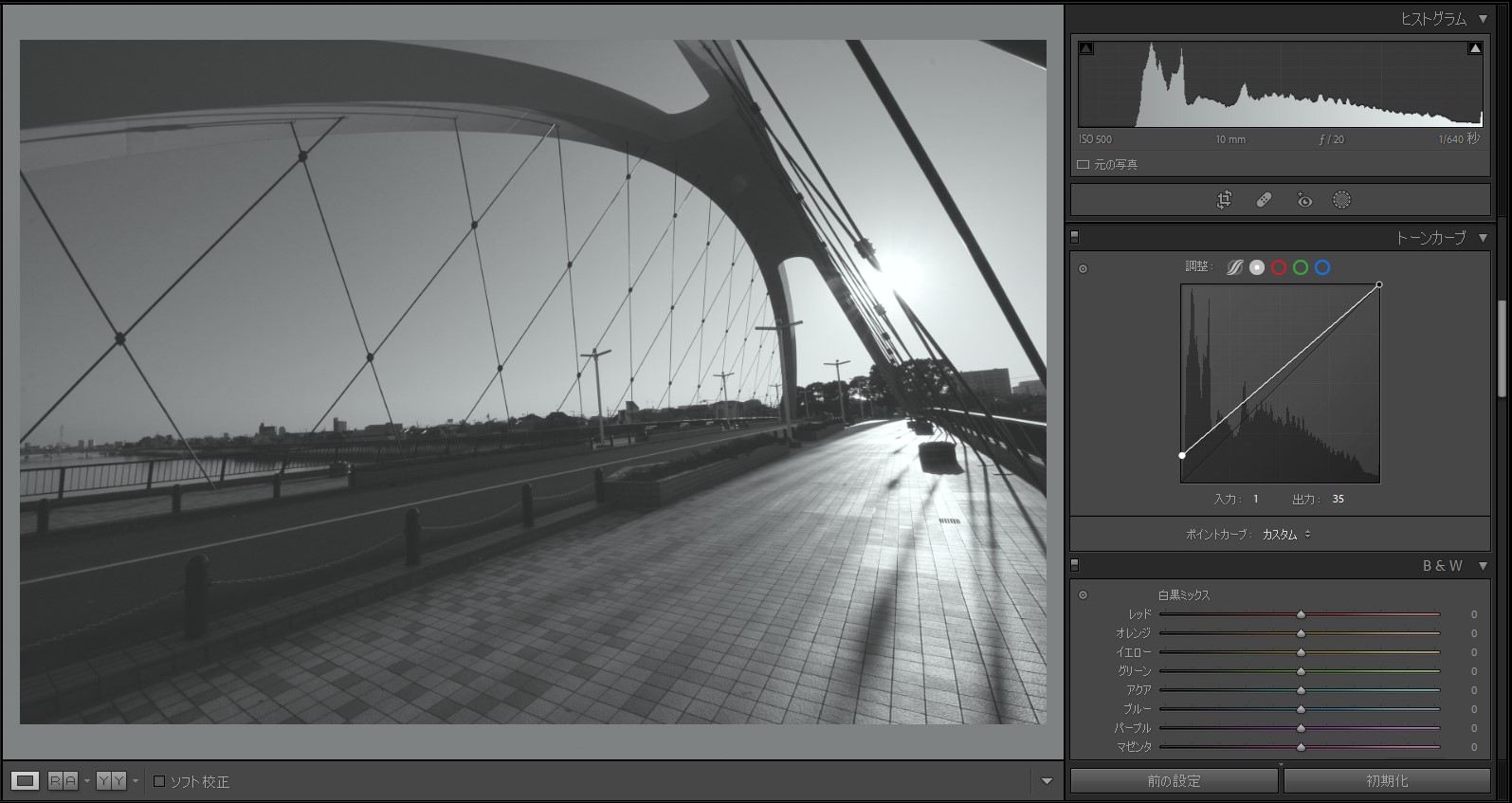
Task: Select the Blue channel curve circle
Action: click(1322, 267)
